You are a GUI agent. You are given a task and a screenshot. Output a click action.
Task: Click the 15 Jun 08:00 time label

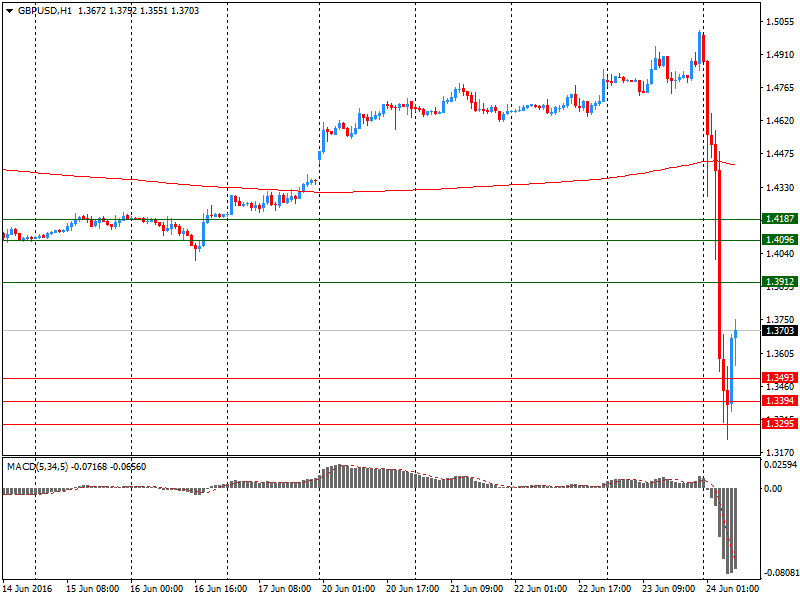coord(92,589)
